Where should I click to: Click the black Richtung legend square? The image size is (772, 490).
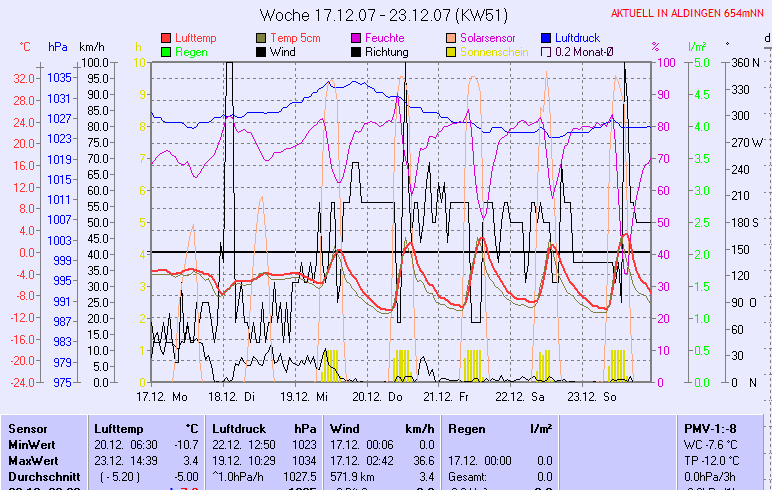(357, 52)
